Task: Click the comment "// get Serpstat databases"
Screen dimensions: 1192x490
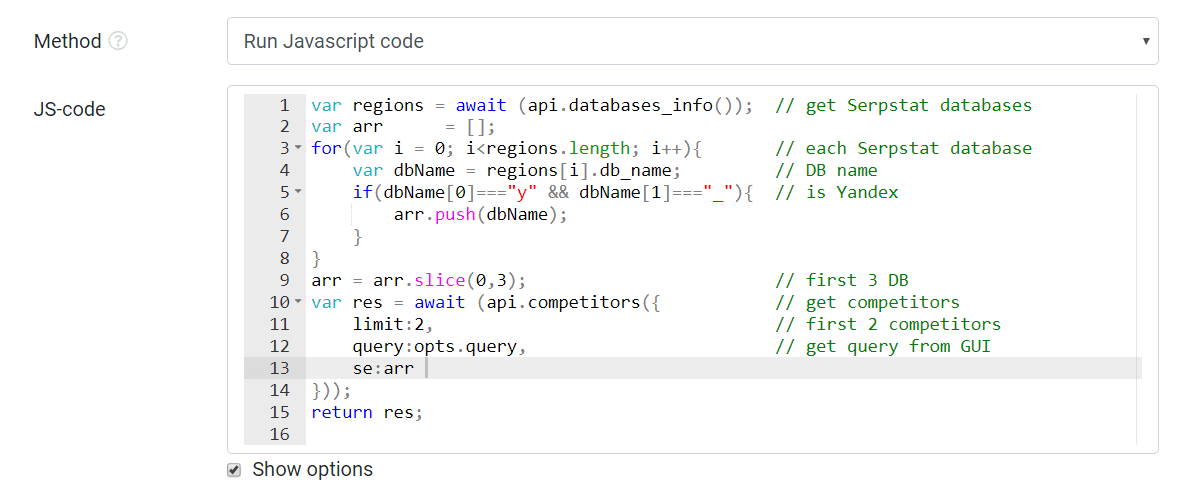Action: point(903,105)
